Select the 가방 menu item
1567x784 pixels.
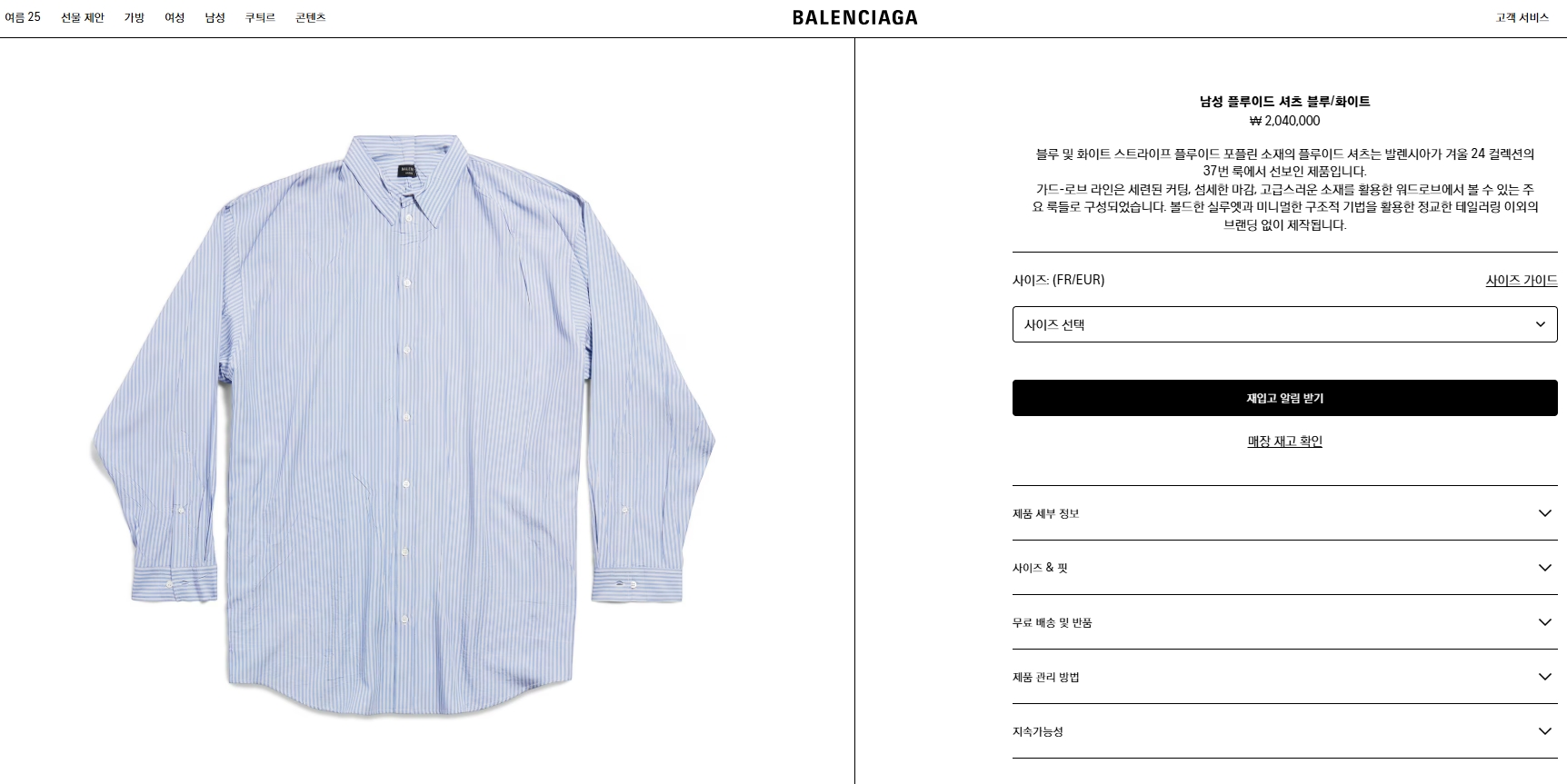click(x=135, y=17)
